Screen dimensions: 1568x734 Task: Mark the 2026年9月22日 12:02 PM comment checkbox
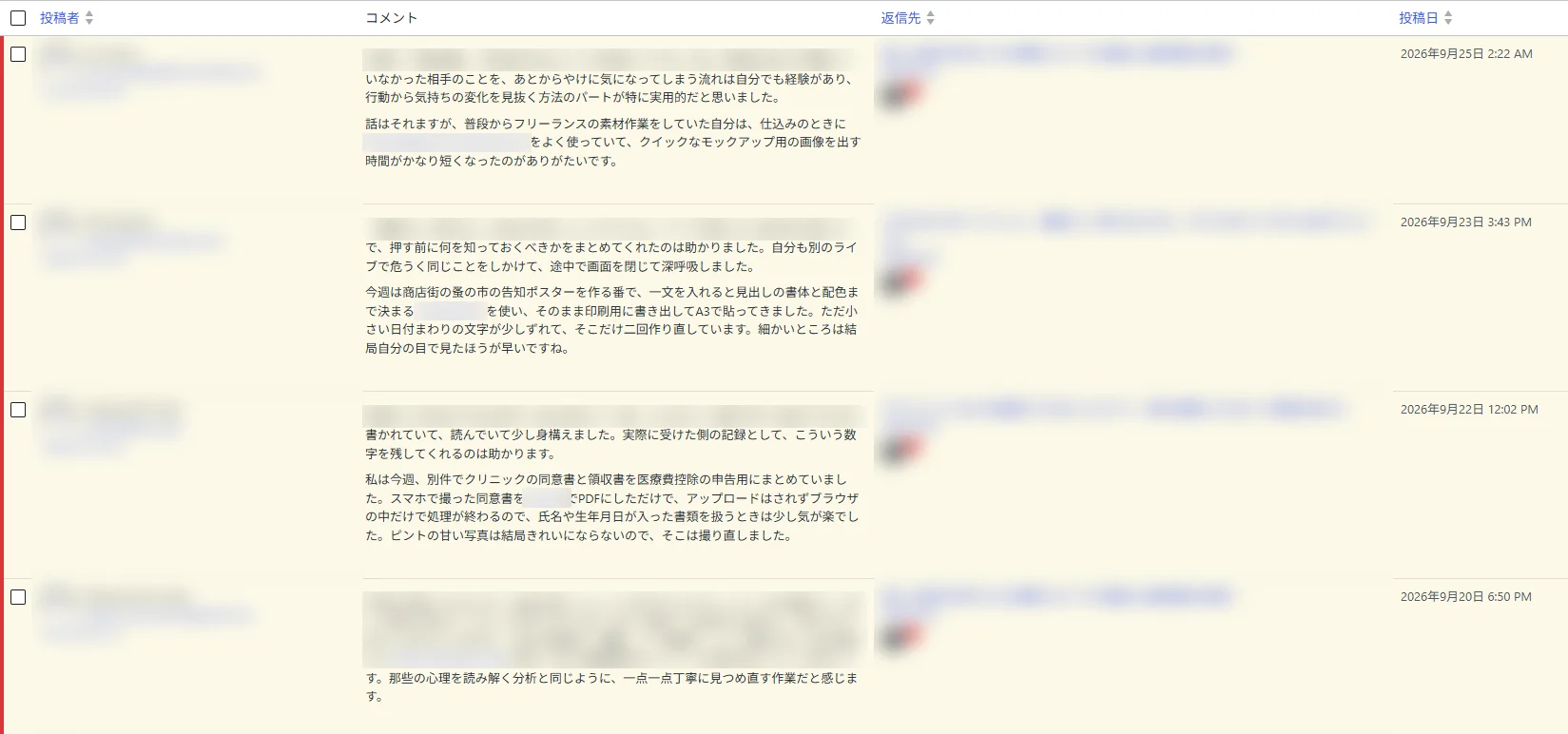click(x=18, y=410)
